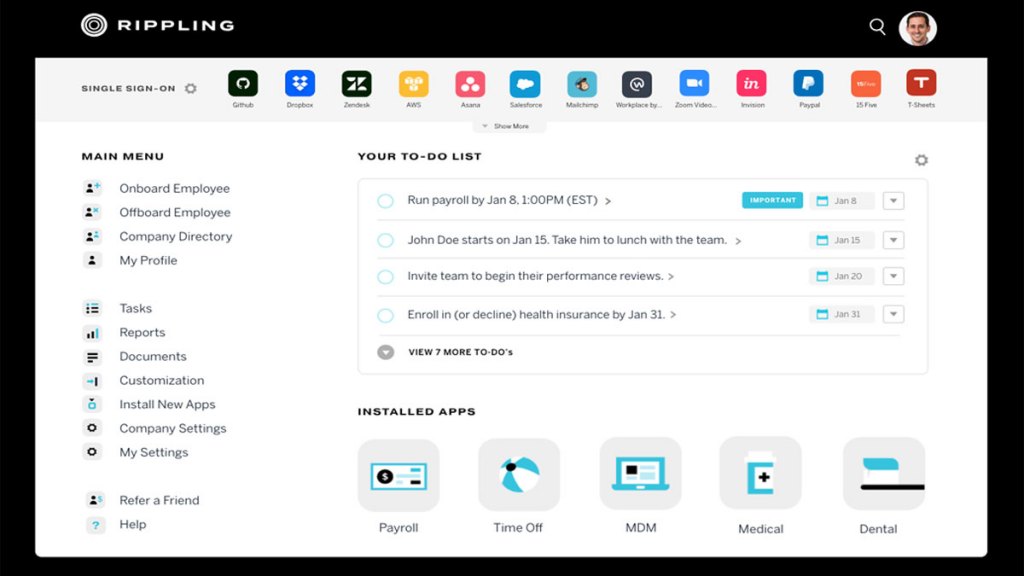
Task: Open the performance reviews task text
Action: coord(536,276)
